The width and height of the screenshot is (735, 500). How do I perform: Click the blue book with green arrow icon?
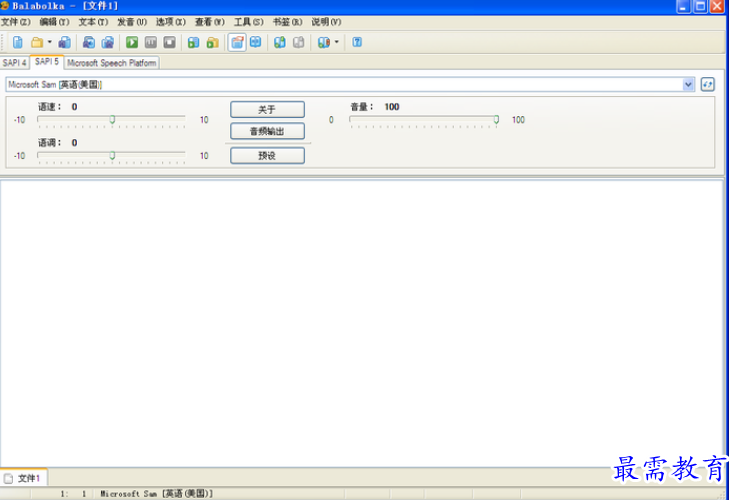tap(280, 43)
